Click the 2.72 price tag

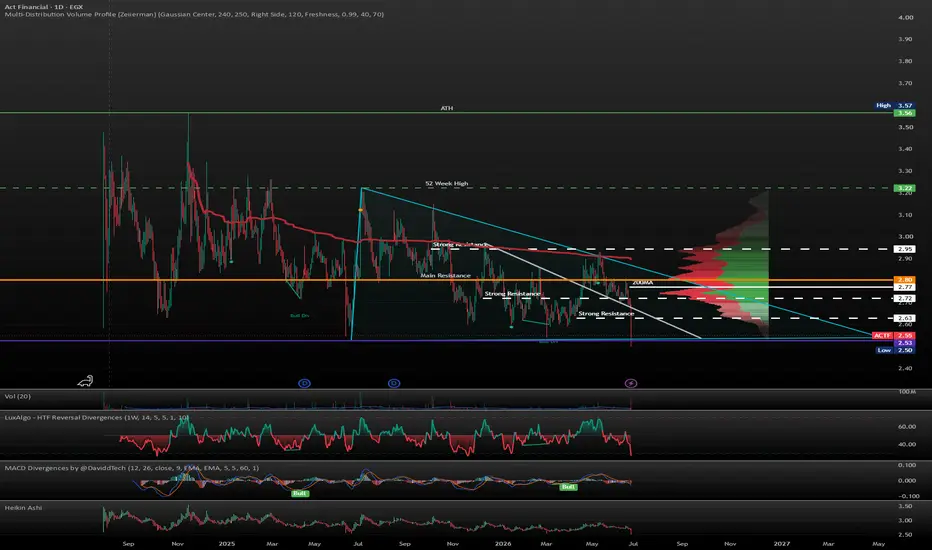[x=905, y=298]
